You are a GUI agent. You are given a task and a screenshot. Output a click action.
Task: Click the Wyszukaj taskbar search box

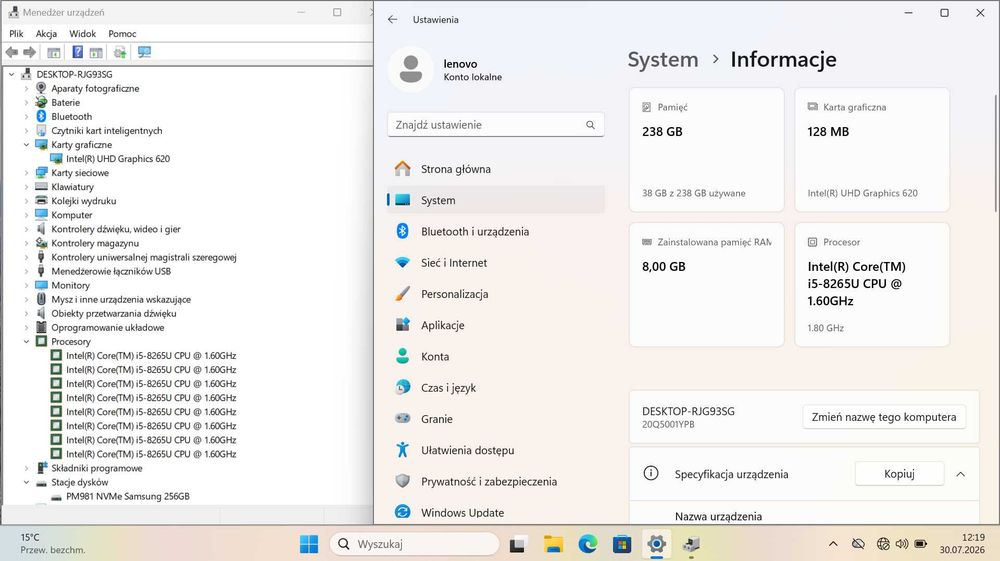pos(415,544)
